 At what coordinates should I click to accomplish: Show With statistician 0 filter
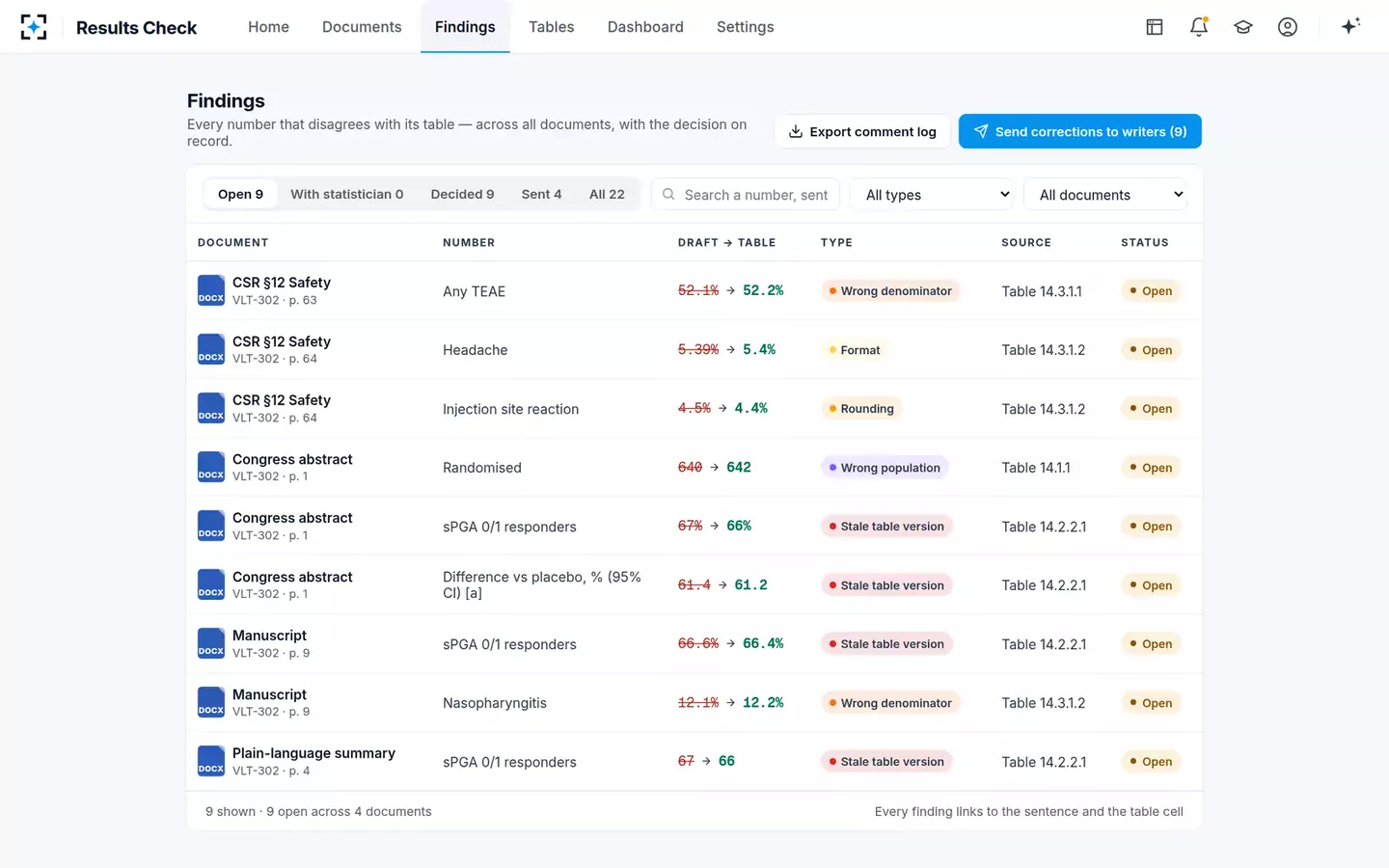coord(347,194)
